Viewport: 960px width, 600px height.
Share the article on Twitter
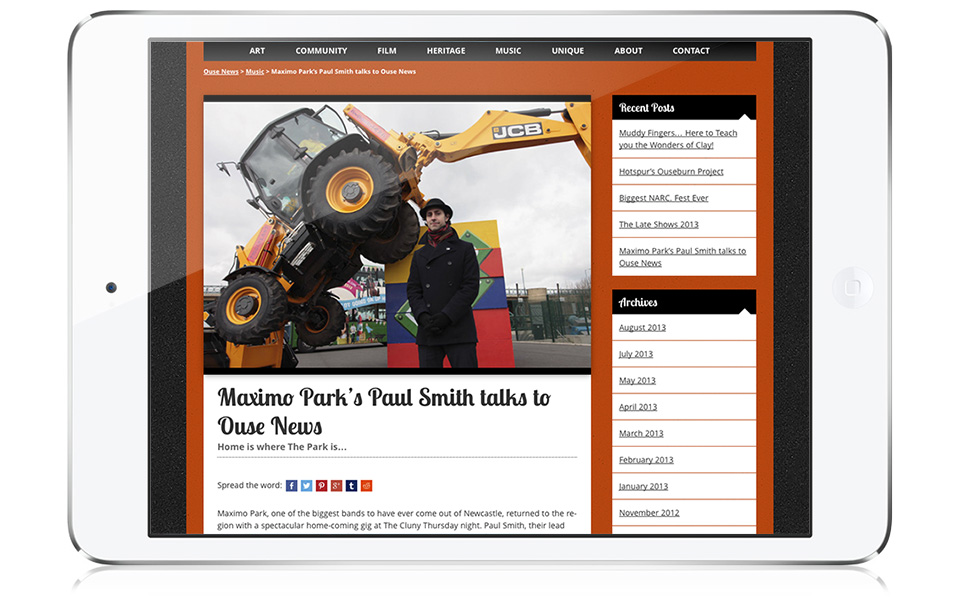pyautogui.click(x=307, y=486)
